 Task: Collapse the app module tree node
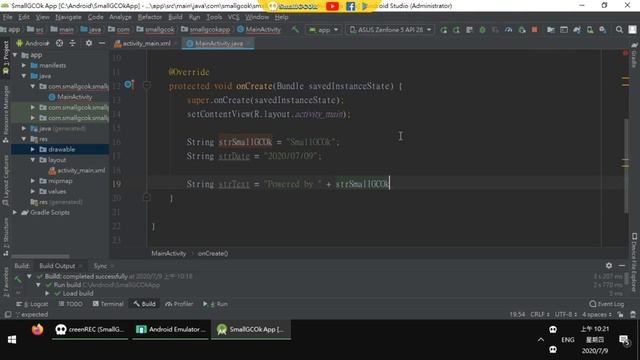15,55
